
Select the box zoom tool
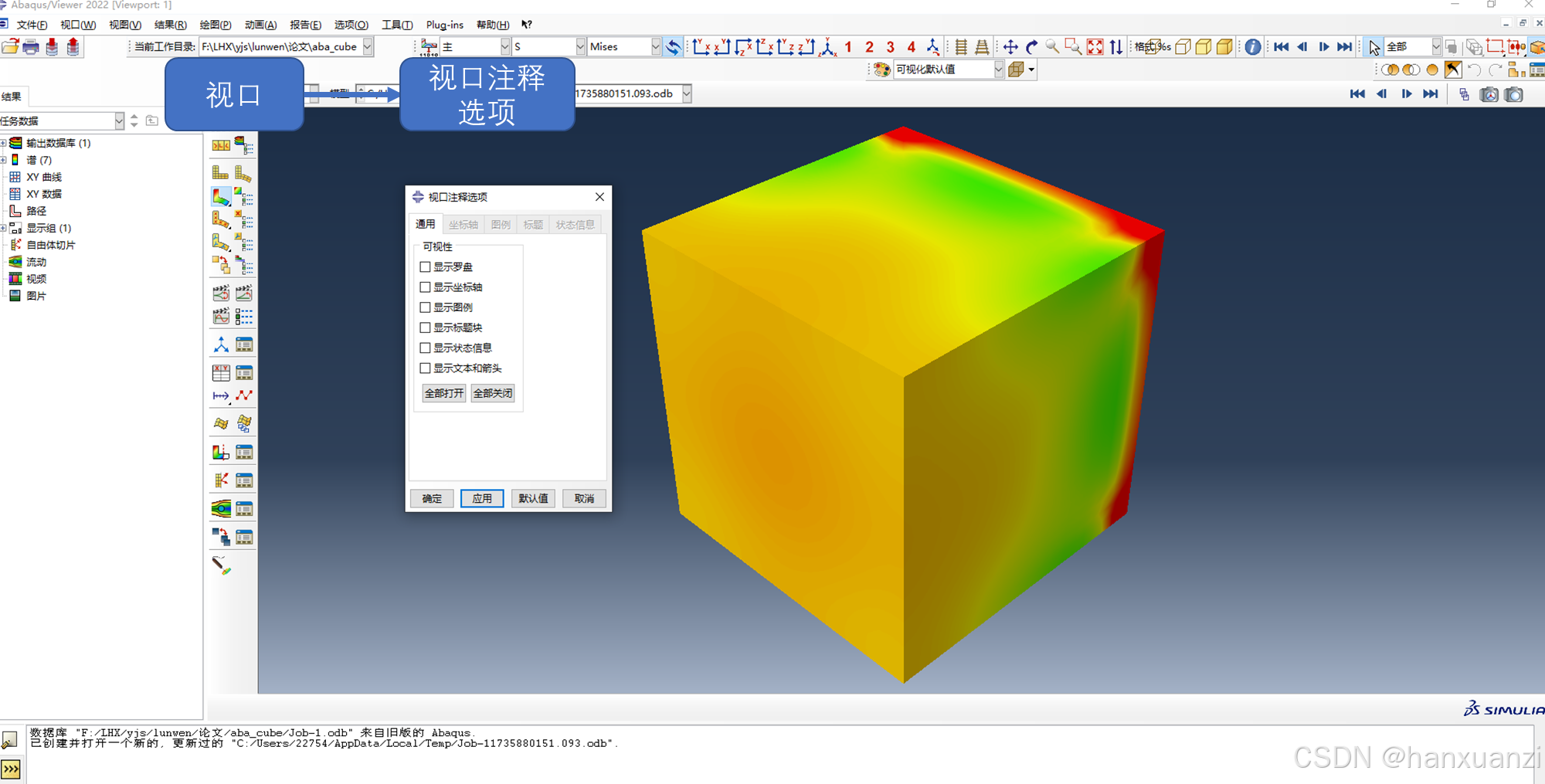(x=1073, y=47)
